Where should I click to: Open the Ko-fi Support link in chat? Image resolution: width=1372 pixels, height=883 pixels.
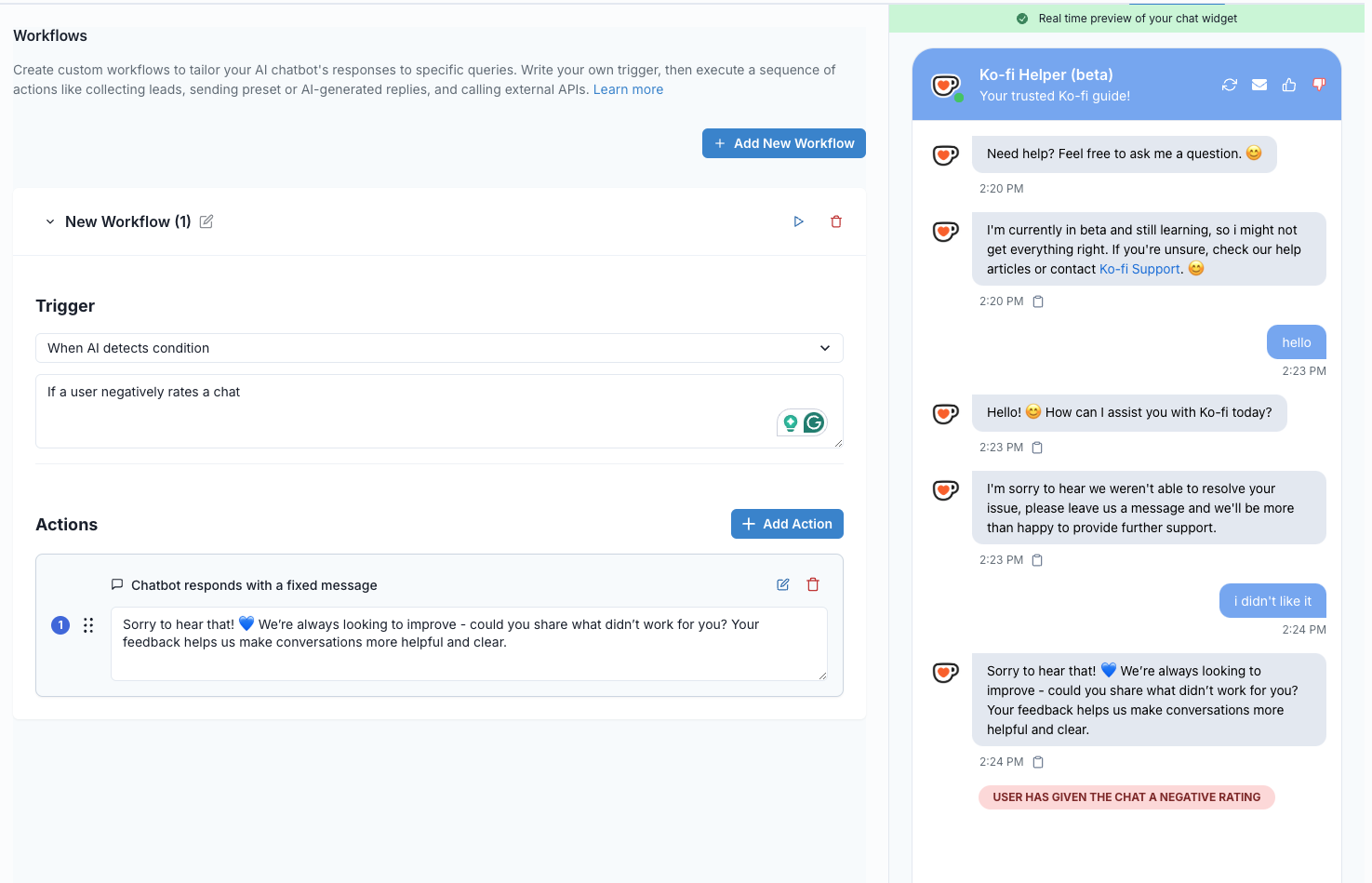point(1139,269)
